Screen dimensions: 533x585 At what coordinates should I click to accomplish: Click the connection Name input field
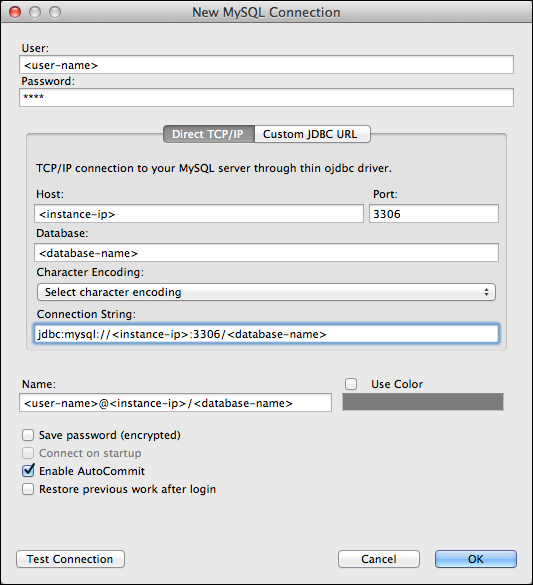click(x=175, y=403)
